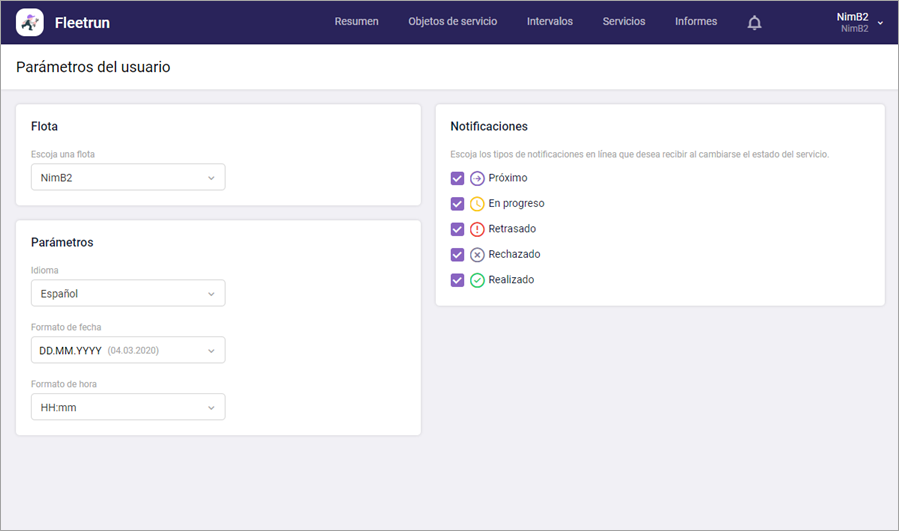Click the Realizado green checkmark icon
Viewport: 899px width, 531px height.
[477, 280]
